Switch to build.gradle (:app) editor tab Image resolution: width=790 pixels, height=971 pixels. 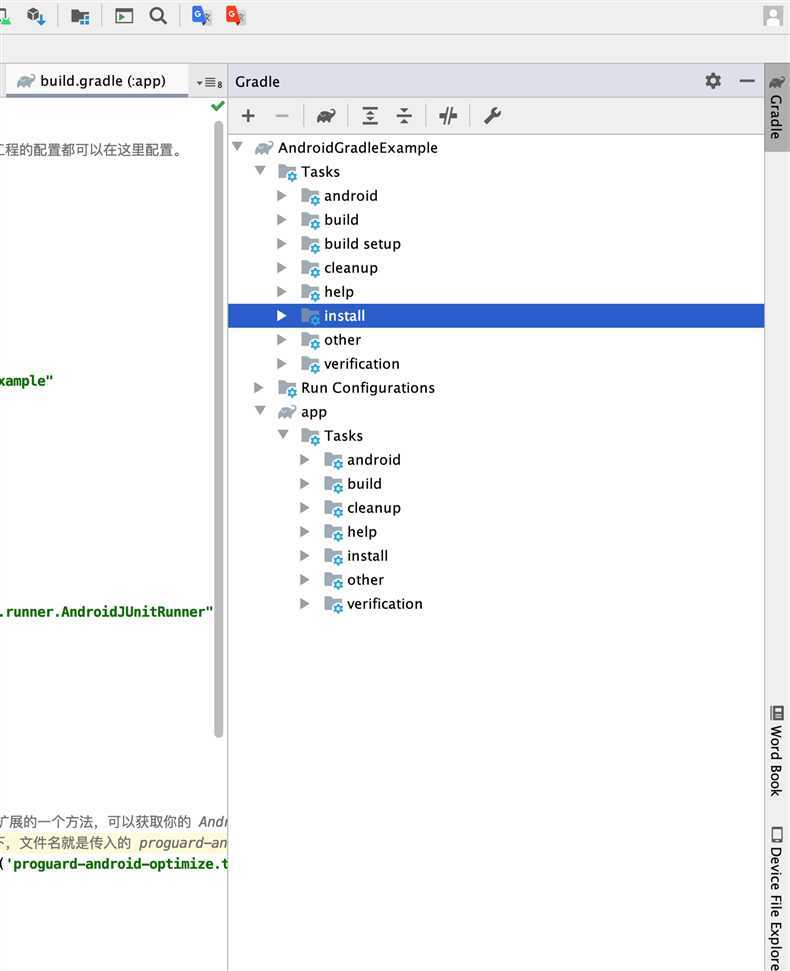(x=97, y=81)
